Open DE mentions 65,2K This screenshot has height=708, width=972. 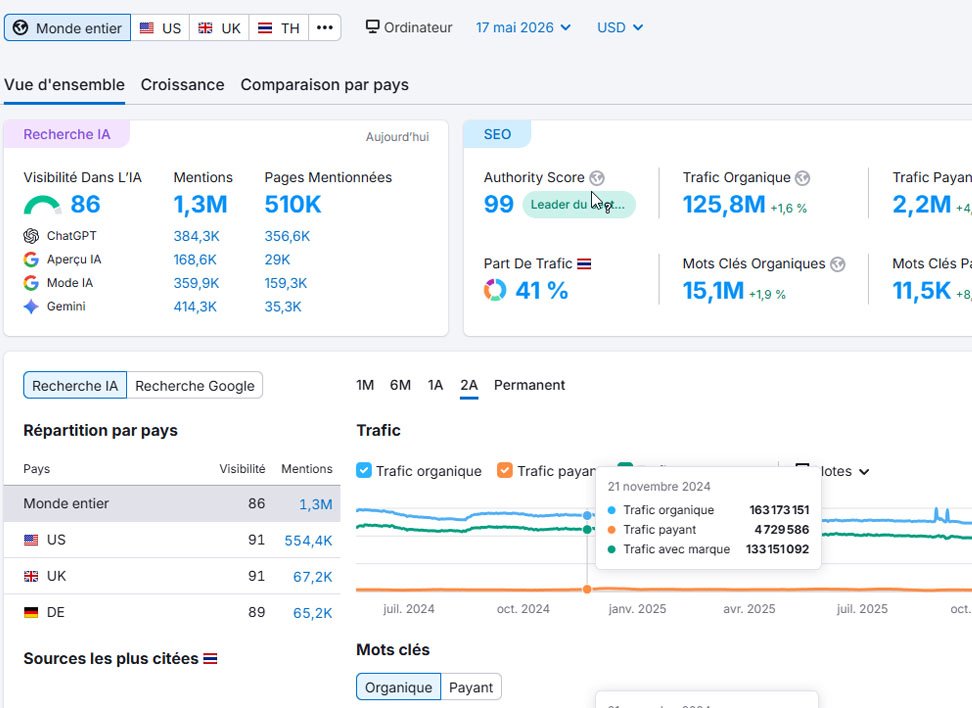point(312,613)
